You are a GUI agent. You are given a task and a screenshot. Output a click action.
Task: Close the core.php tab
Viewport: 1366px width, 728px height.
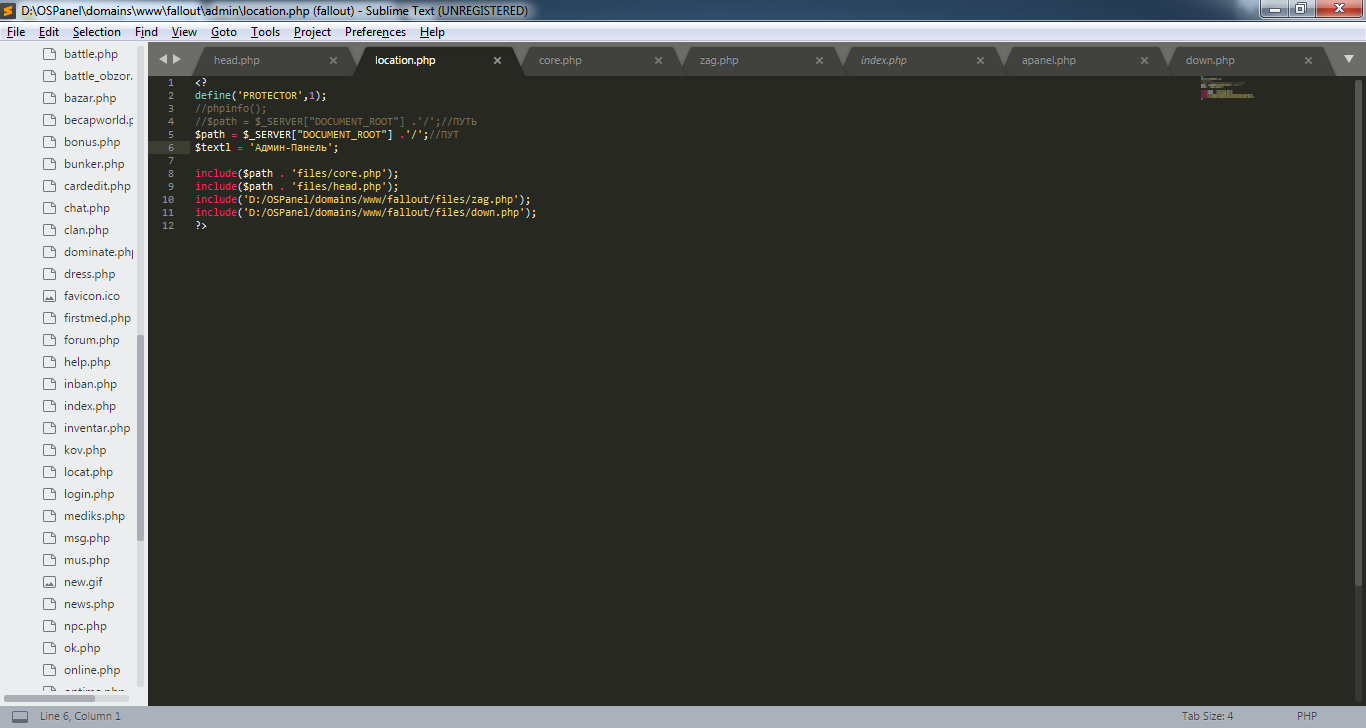658,60
